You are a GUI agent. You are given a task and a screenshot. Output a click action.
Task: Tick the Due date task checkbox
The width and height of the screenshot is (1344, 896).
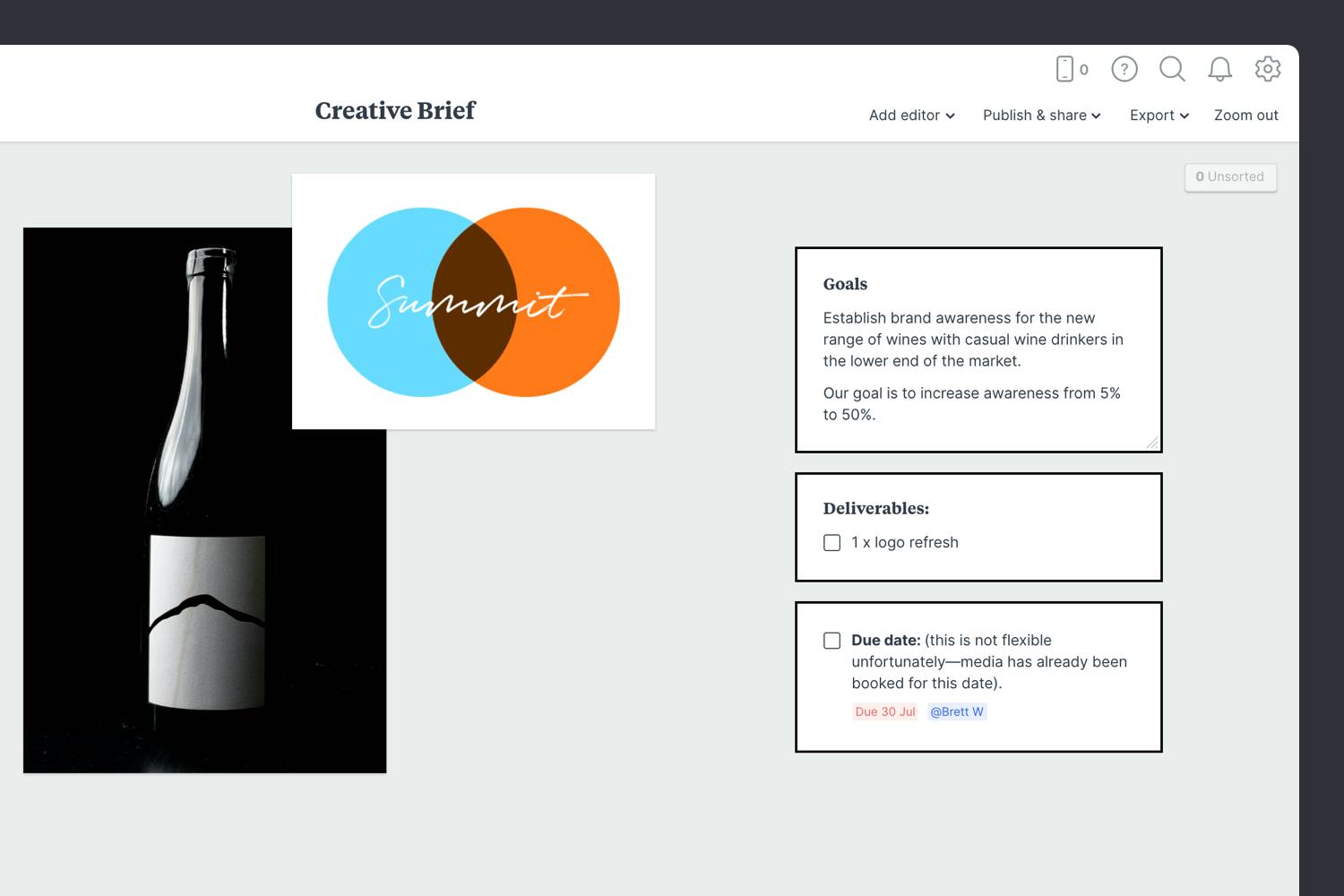pyautogui.click(x=831, y=640)
